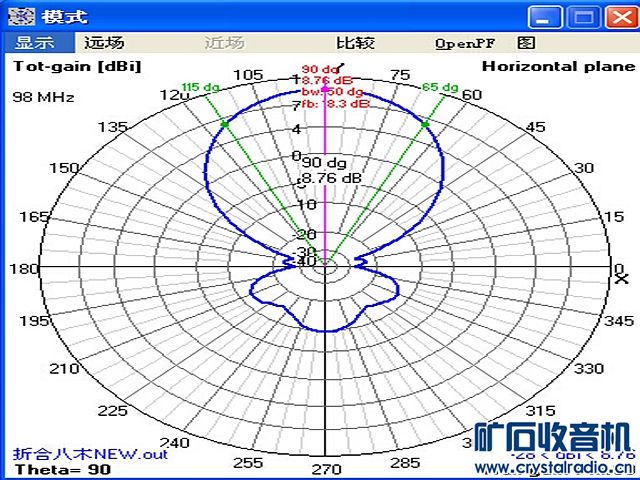Screen dimensions: 640x480
Task: Click the red 'fb: 18.3 dB' readout
Action: (x=336, y=103)
